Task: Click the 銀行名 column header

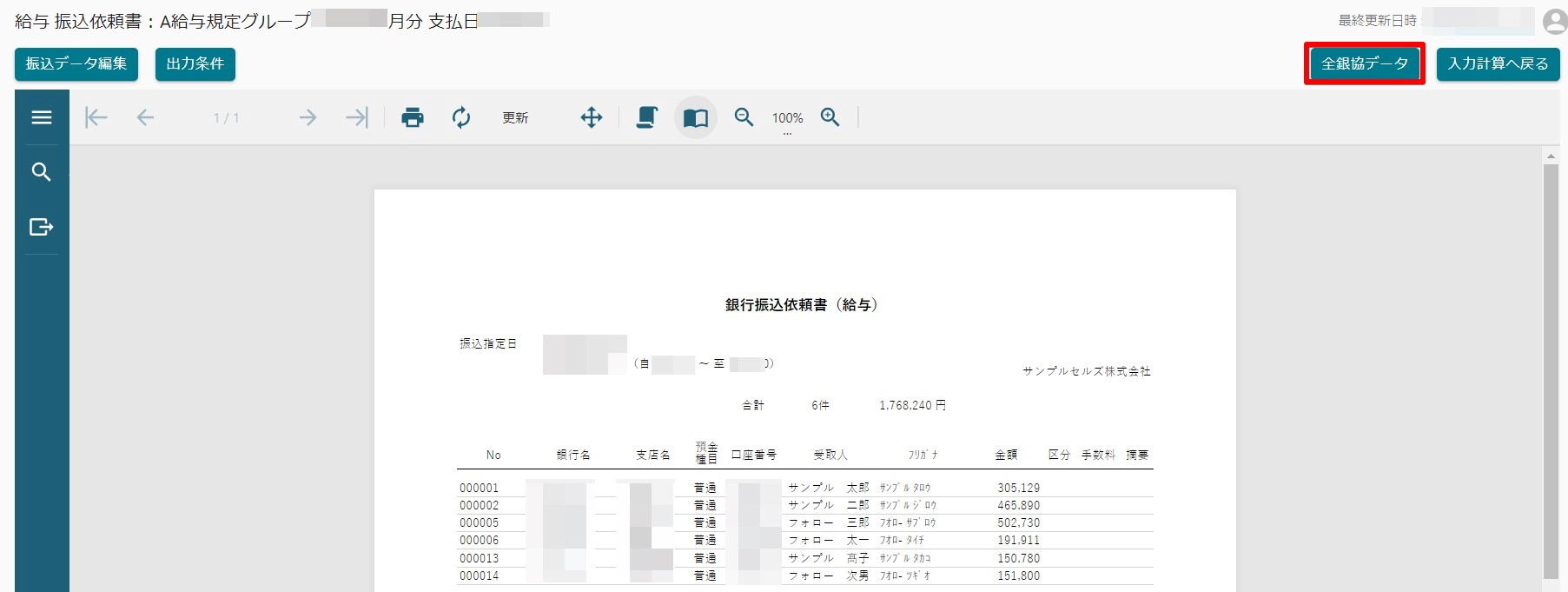Action: coord(573,455)
